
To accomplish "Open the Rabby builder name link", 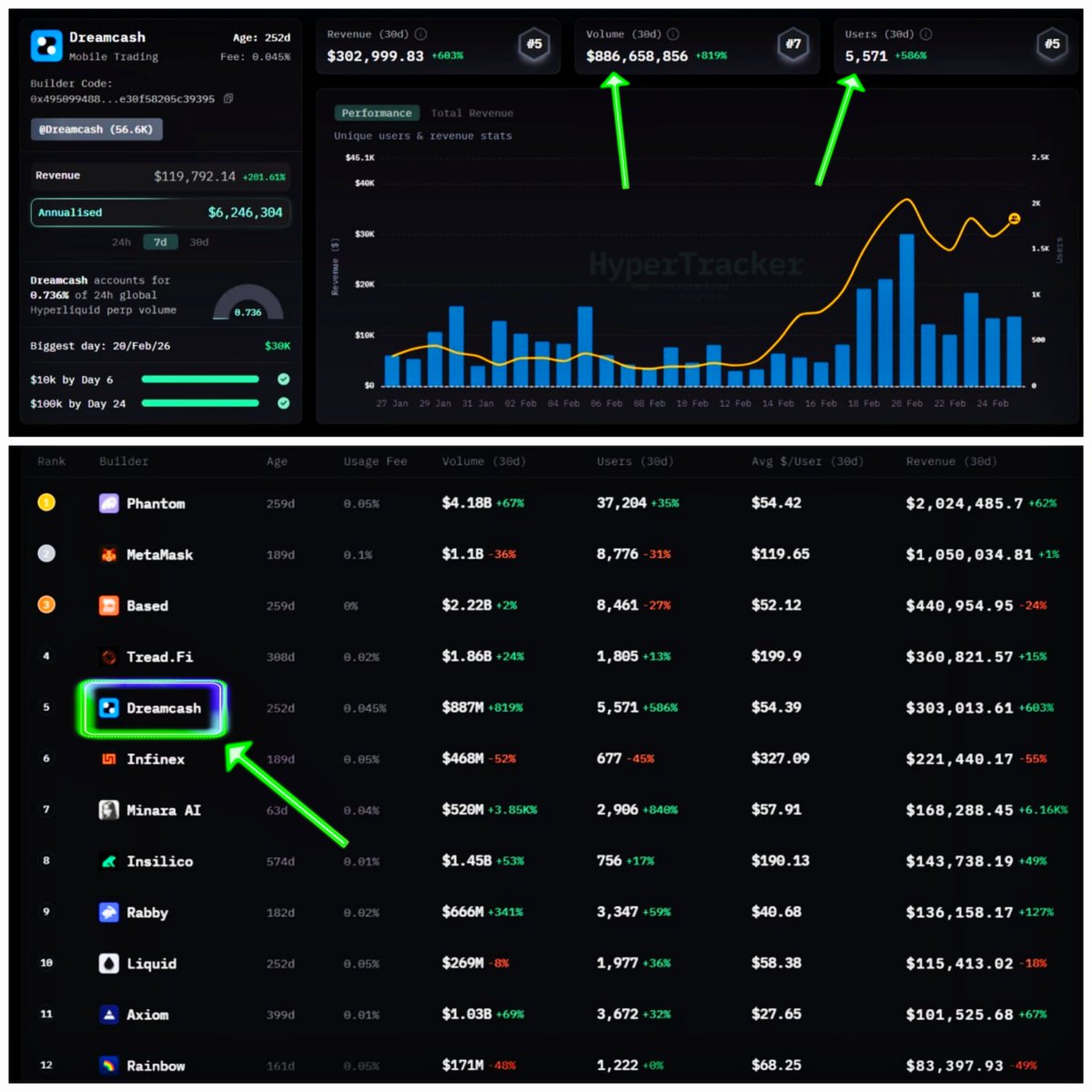I will click(147, 912).
